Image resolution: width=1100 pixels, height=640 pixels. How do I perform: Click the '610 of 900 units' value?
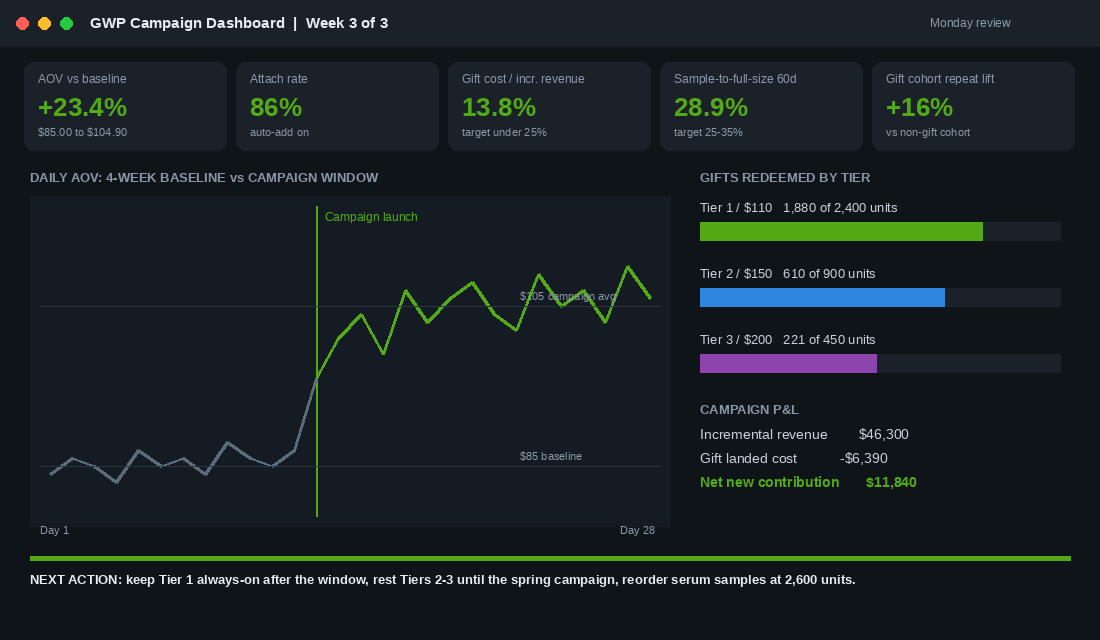point(829,274)
